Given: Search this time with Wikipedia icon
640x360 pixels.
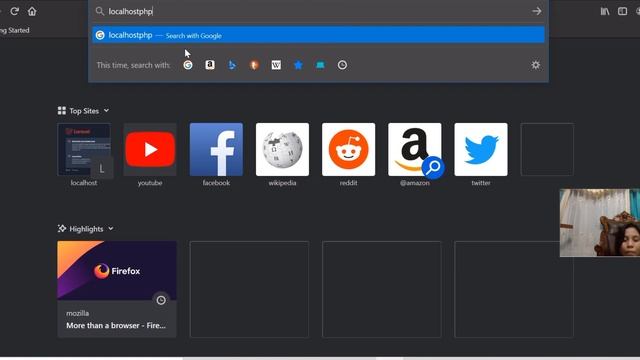Looking at the screenshot, I should 276,65.
